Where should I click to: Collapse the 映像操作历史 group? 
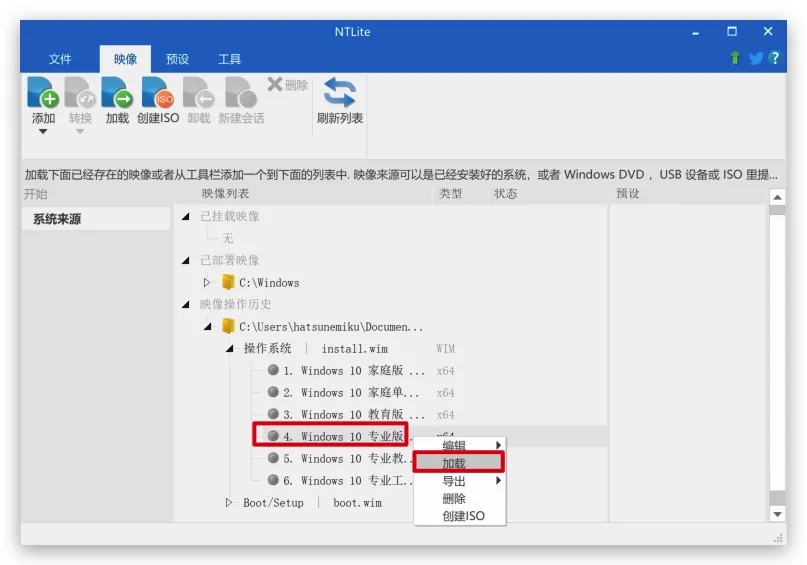tap(186, 305)
